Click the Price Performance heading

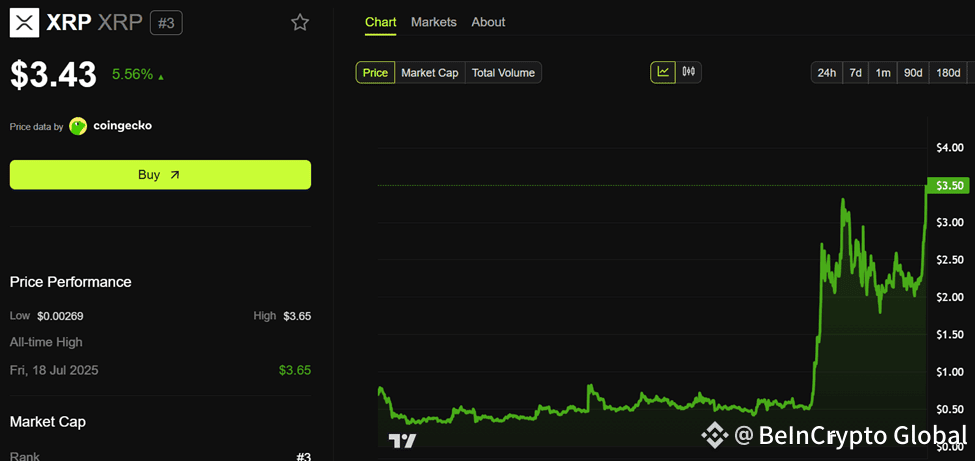pyautogui.click(x=71, y=282)
